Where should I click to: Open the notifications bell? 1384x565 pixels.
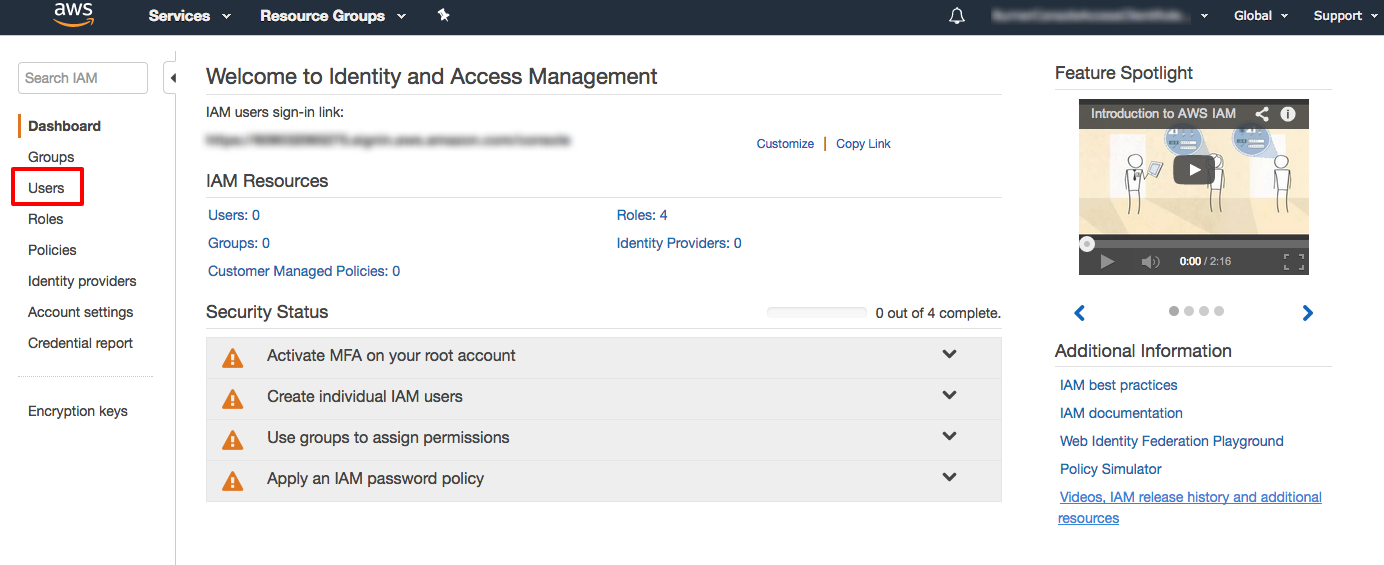[x=957, y=16]
